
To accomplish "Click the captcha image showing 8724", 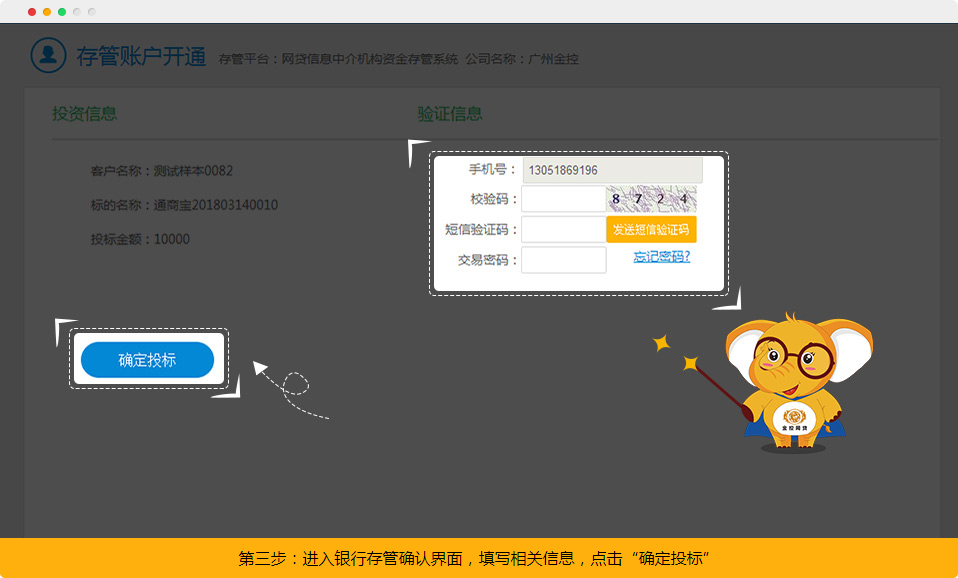I will coord(651,199).
